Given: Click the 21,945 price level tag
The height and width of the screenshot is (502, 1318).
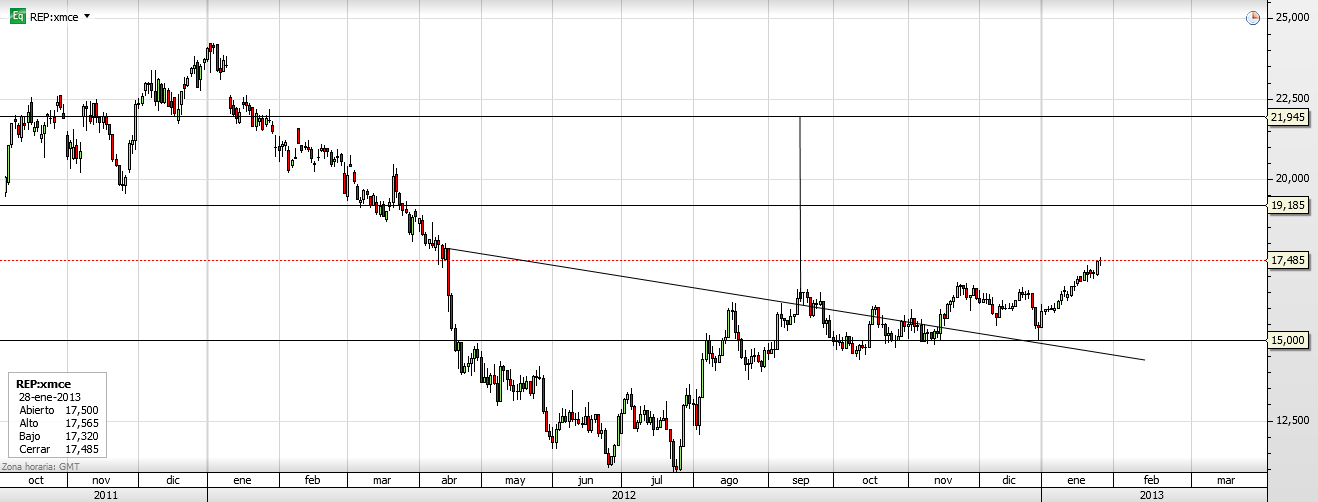Looking at the screenshot, I should [x=1288, y=117].
